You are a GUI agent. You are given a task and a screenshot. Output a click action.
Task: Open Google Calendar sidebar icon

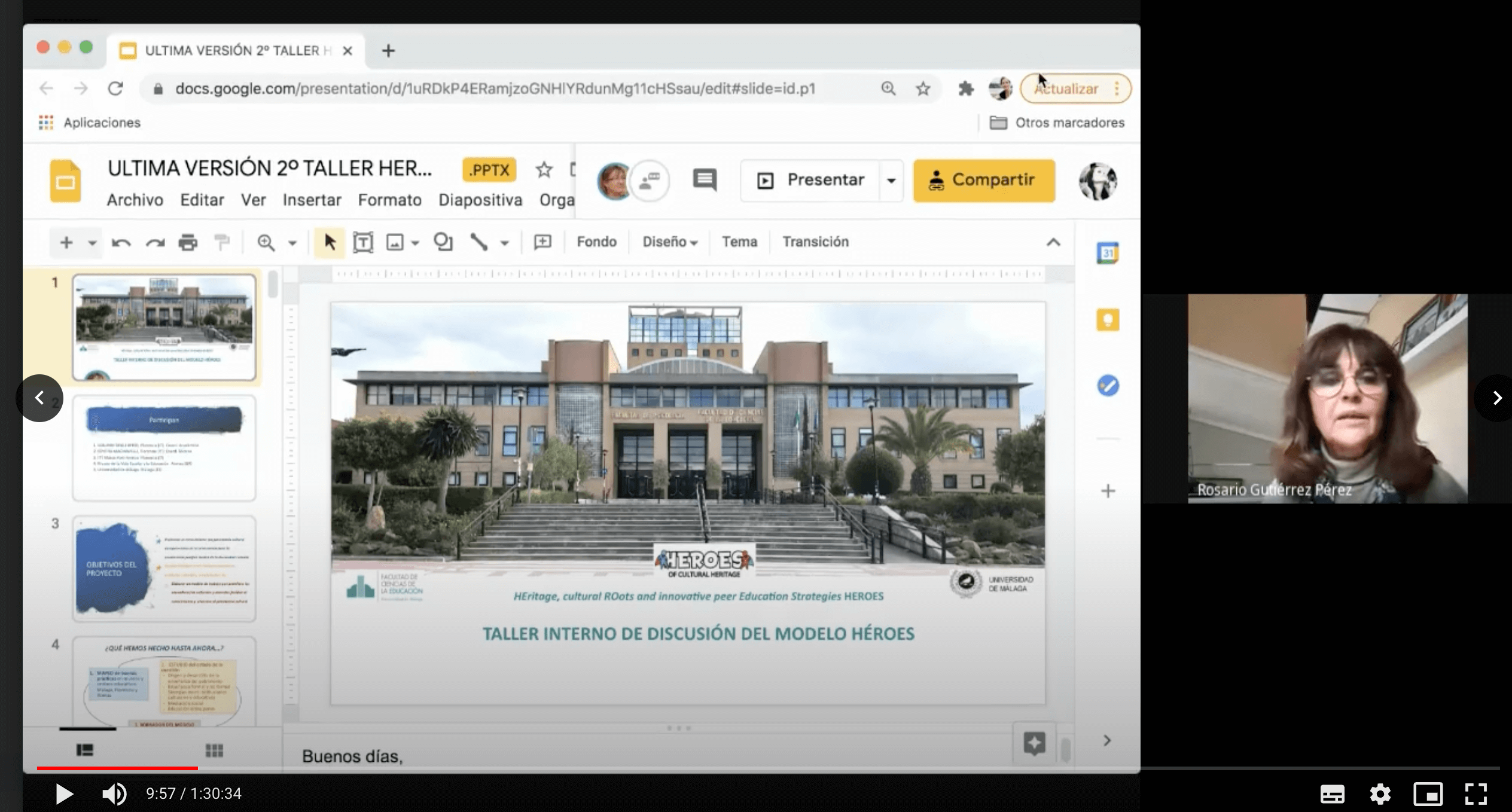coord(1107,253)
